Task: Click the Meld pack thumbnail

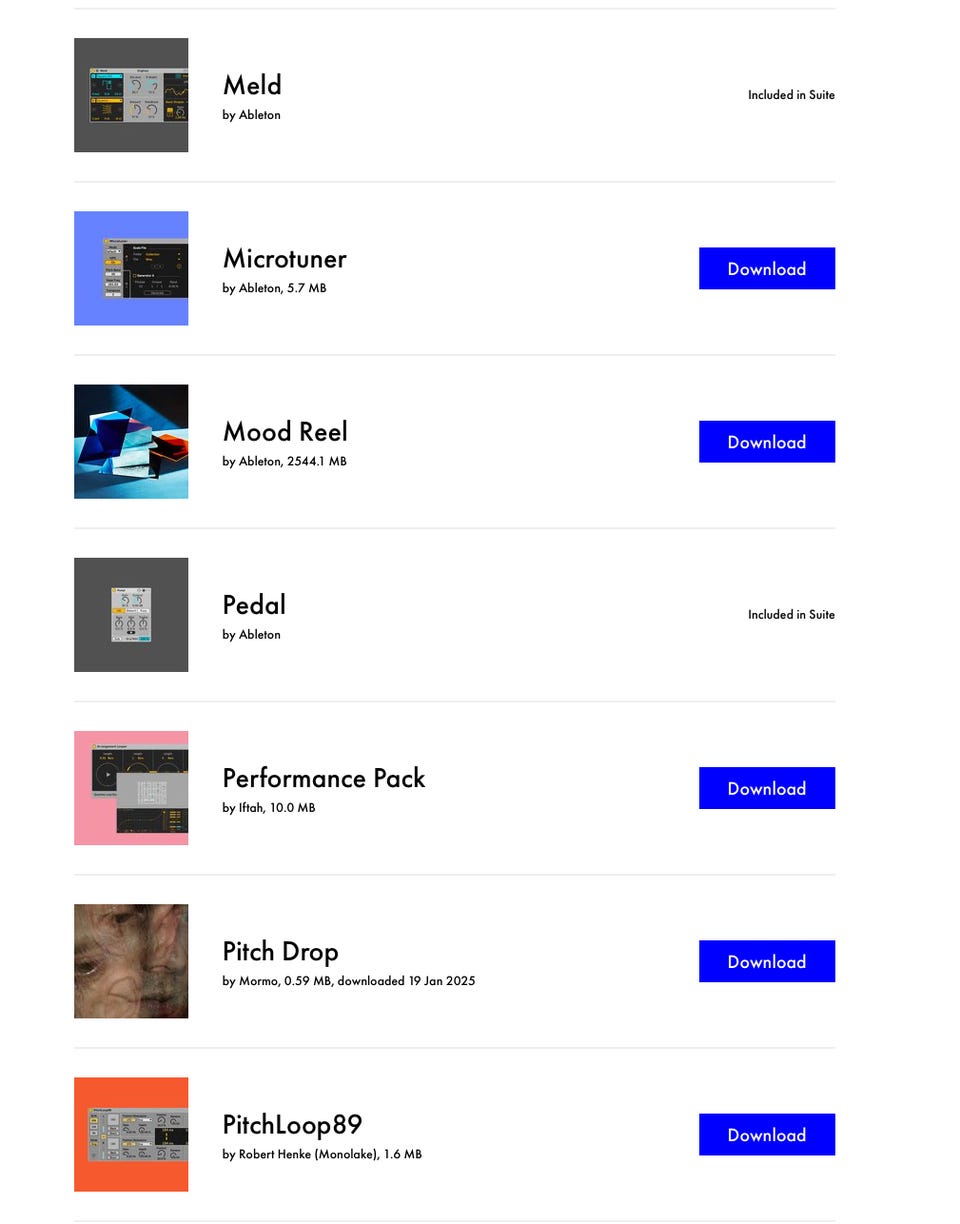Action: point(131,95)
